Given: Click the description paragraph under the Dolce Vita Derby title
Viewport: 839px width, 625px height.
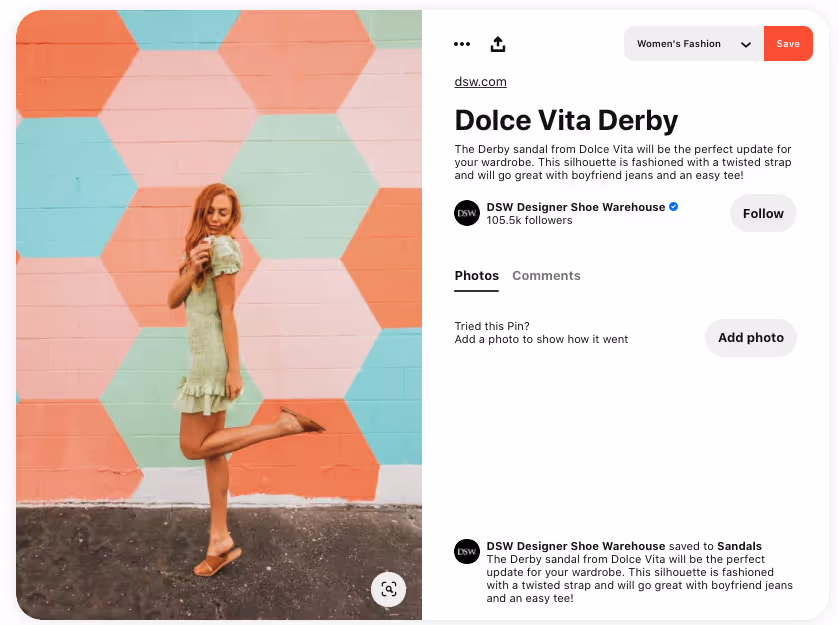Looking at the screenshot, I should [x=623, y=162].
